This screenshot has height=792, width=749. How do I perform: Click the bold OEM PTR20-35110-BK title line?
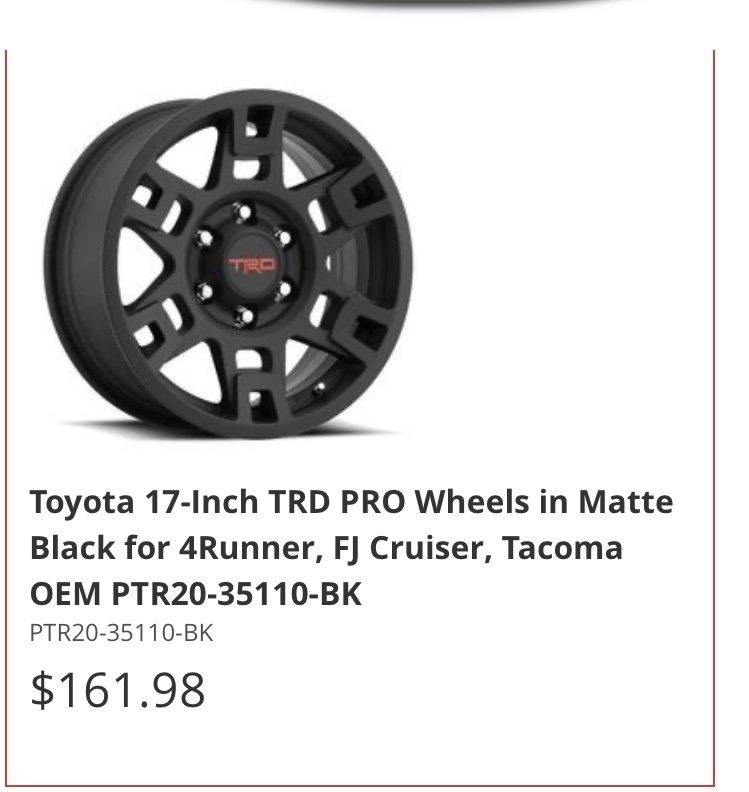coord(196,593)
